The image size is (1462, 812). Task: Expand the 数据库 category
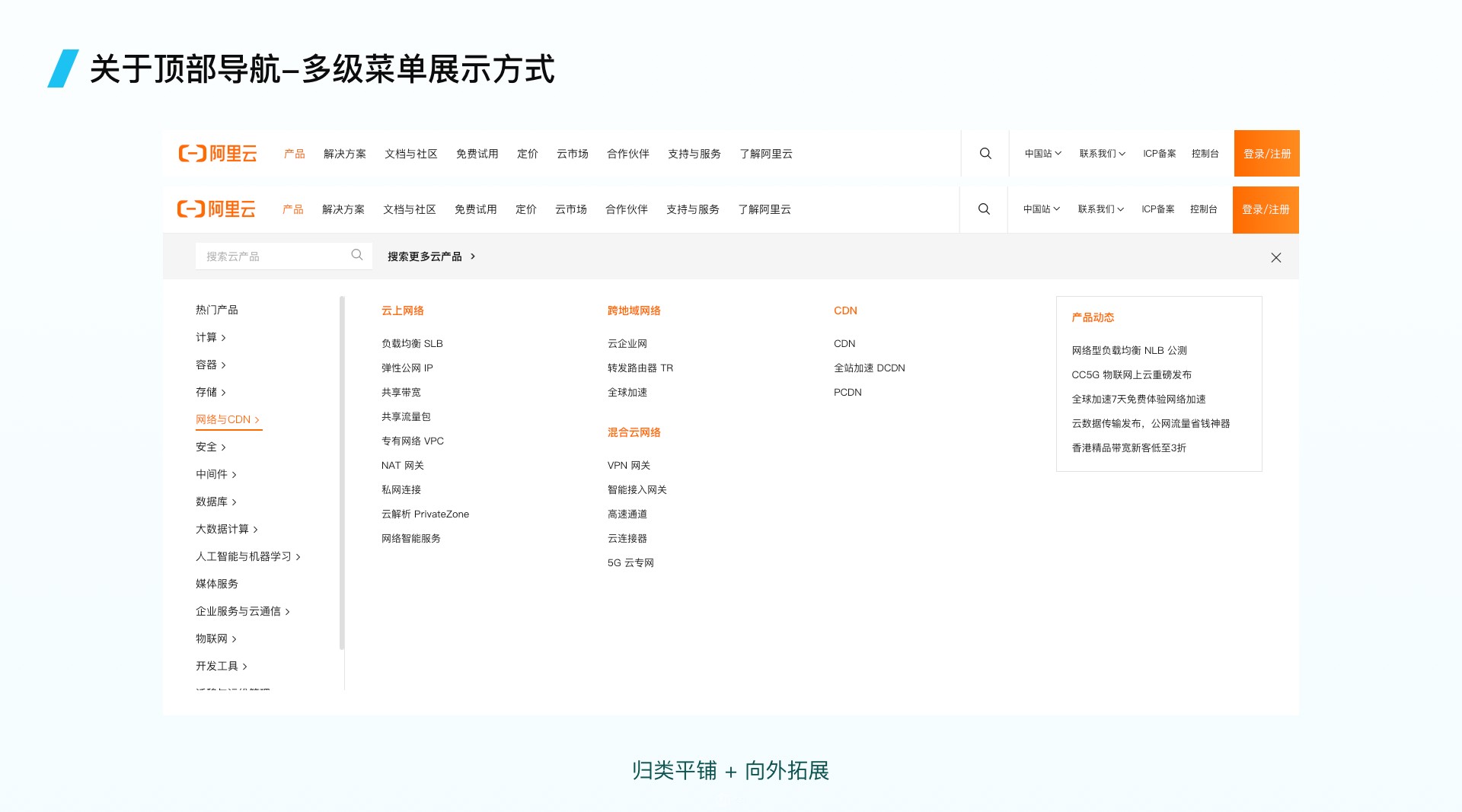216,502
